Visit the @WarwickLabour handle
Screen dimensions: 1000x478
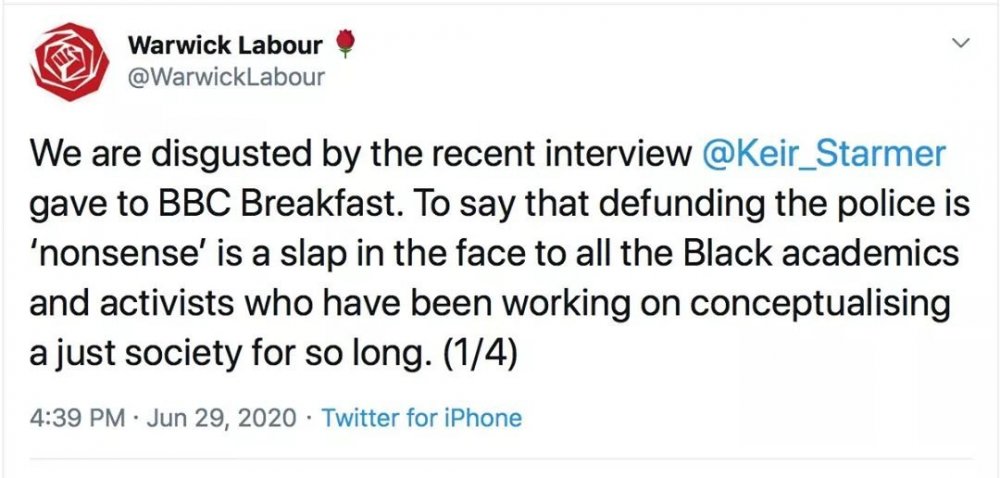click(x=227, y=76)
